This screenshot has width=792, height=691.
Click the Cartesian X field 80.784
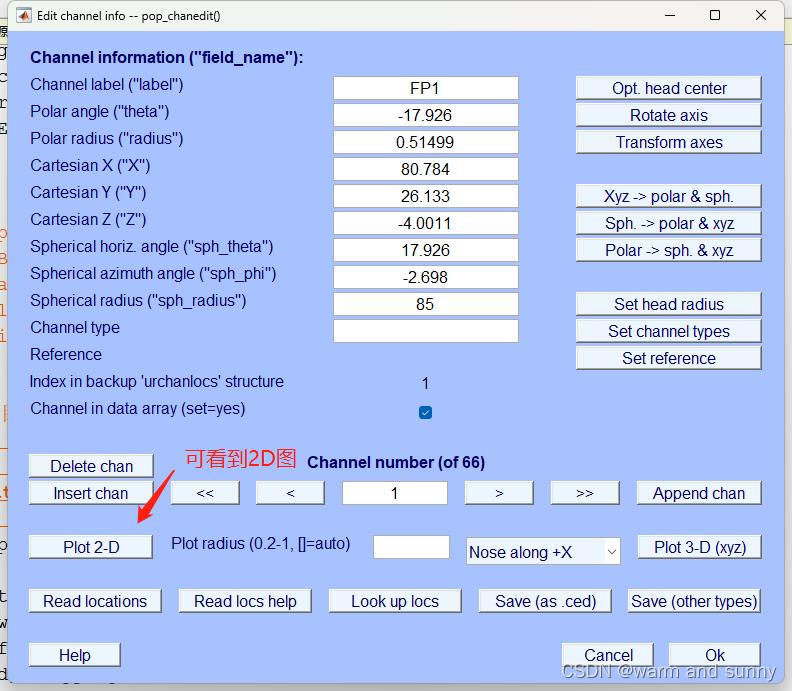(x=425, y=169)
